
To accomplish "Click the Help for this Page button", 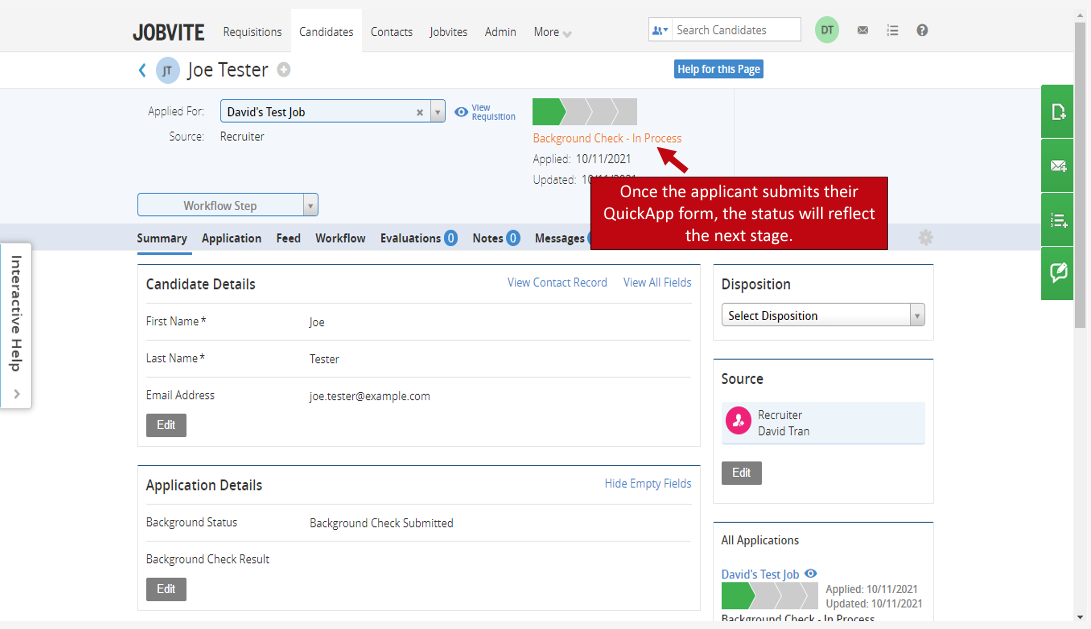I will point(718,69).
